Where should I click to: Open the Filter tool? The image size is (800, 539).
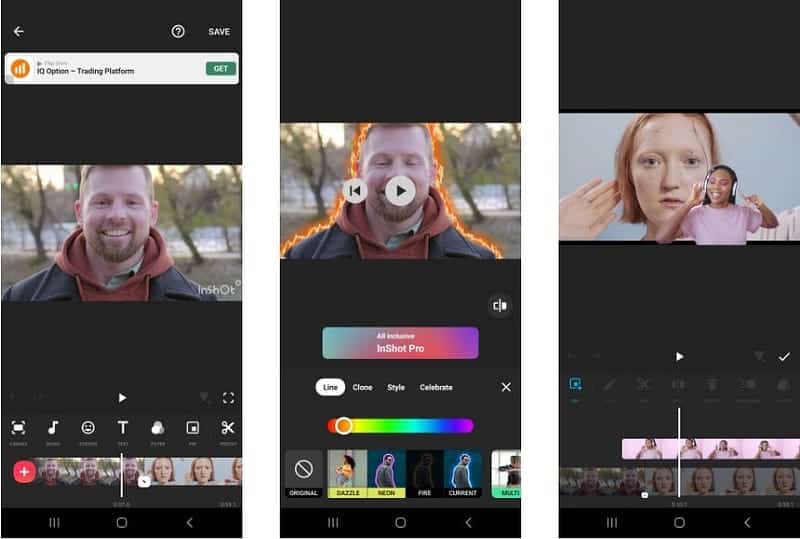tap(158, 430)
